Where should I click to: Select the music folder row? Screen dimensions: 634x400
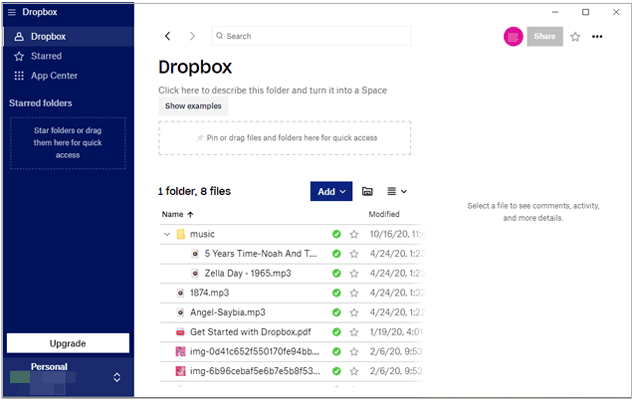coord(291,234)
